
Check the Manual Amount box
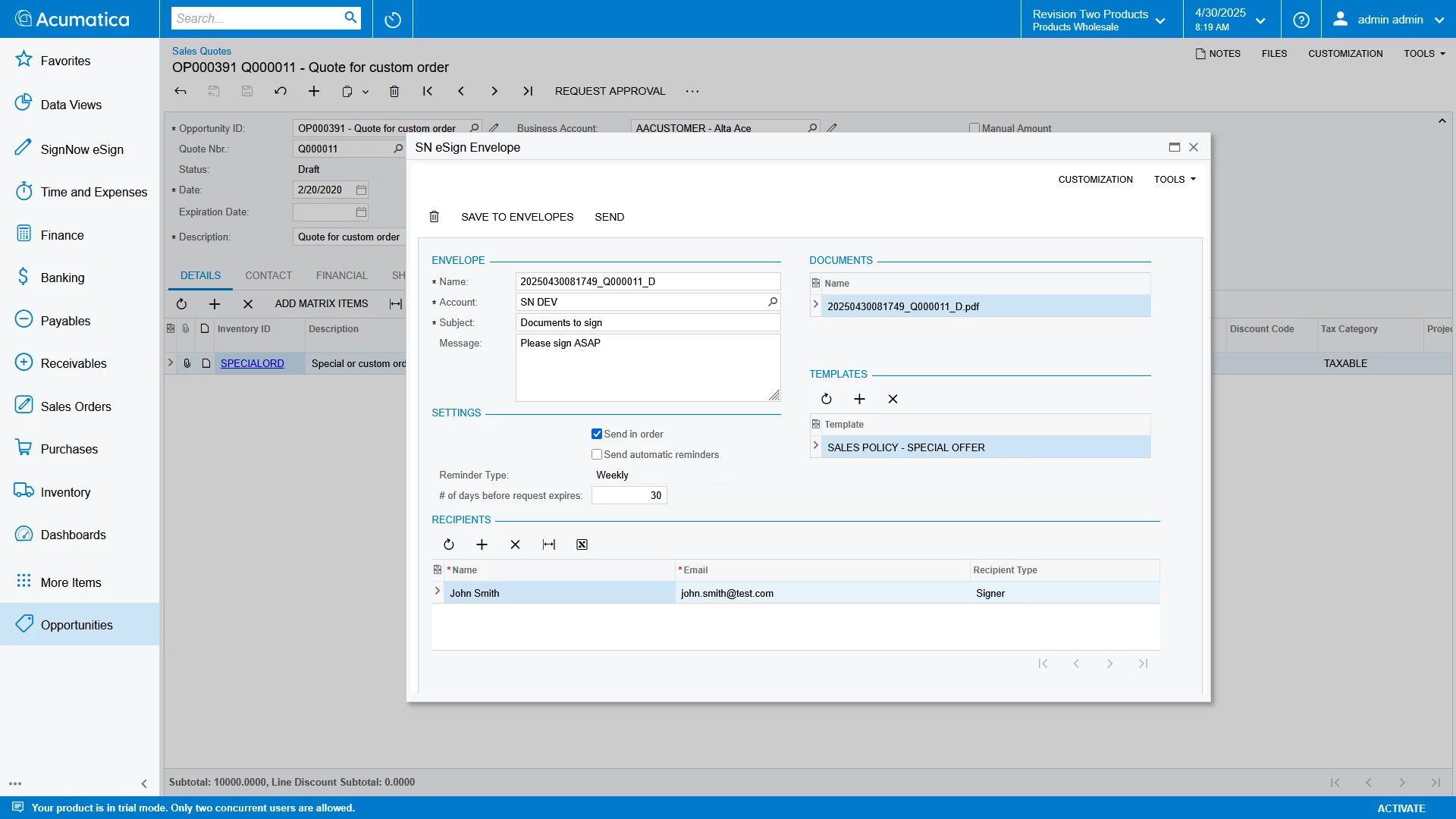point(974,128)
